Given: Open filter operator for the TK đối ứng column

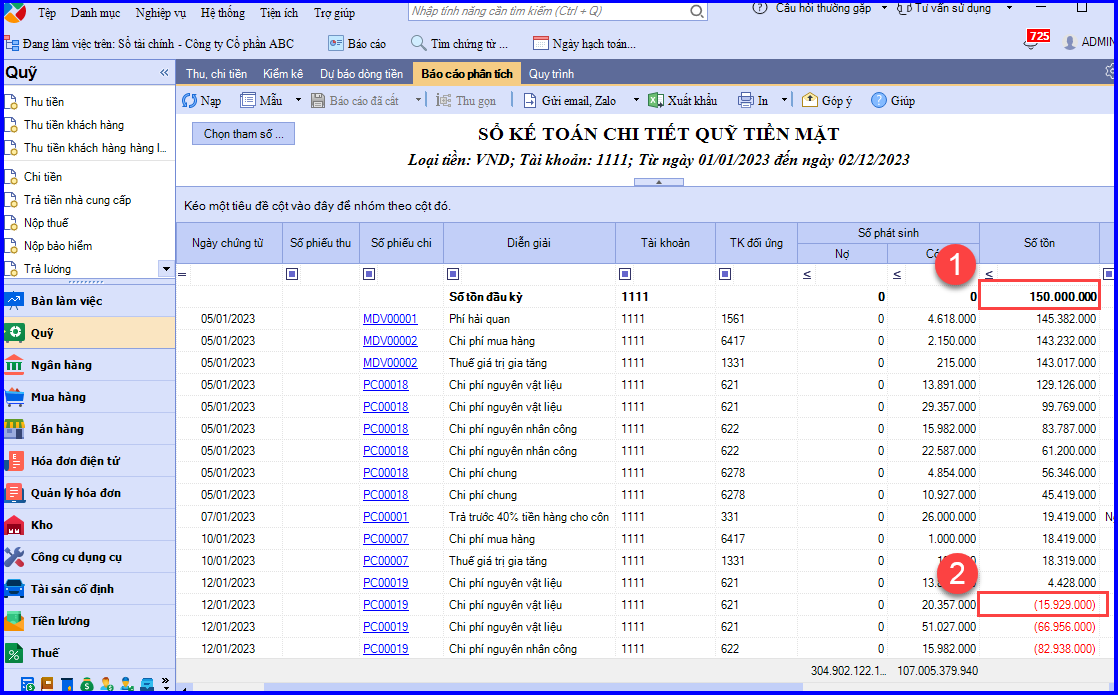Looking at the screenshot, I should pos(725,274).
